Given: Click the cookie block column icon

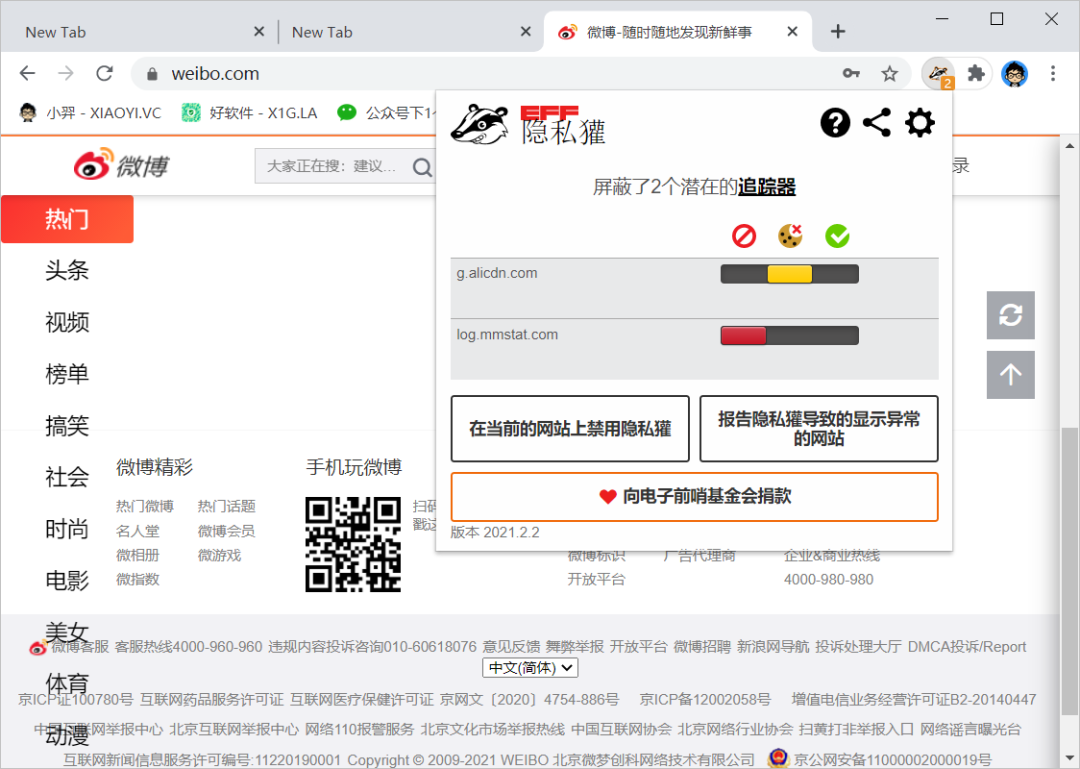Looking at the screenshot, I should click(791, 236).
